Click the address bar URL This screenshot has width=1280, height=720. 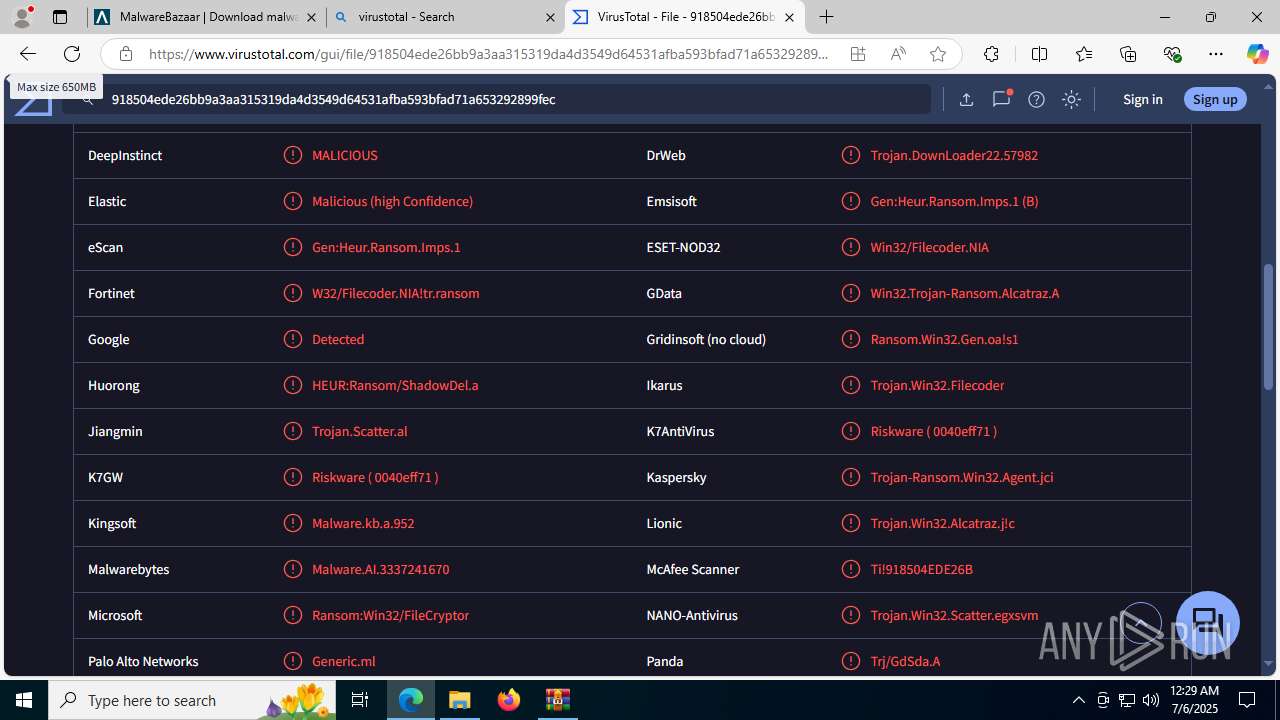[488, 54]
